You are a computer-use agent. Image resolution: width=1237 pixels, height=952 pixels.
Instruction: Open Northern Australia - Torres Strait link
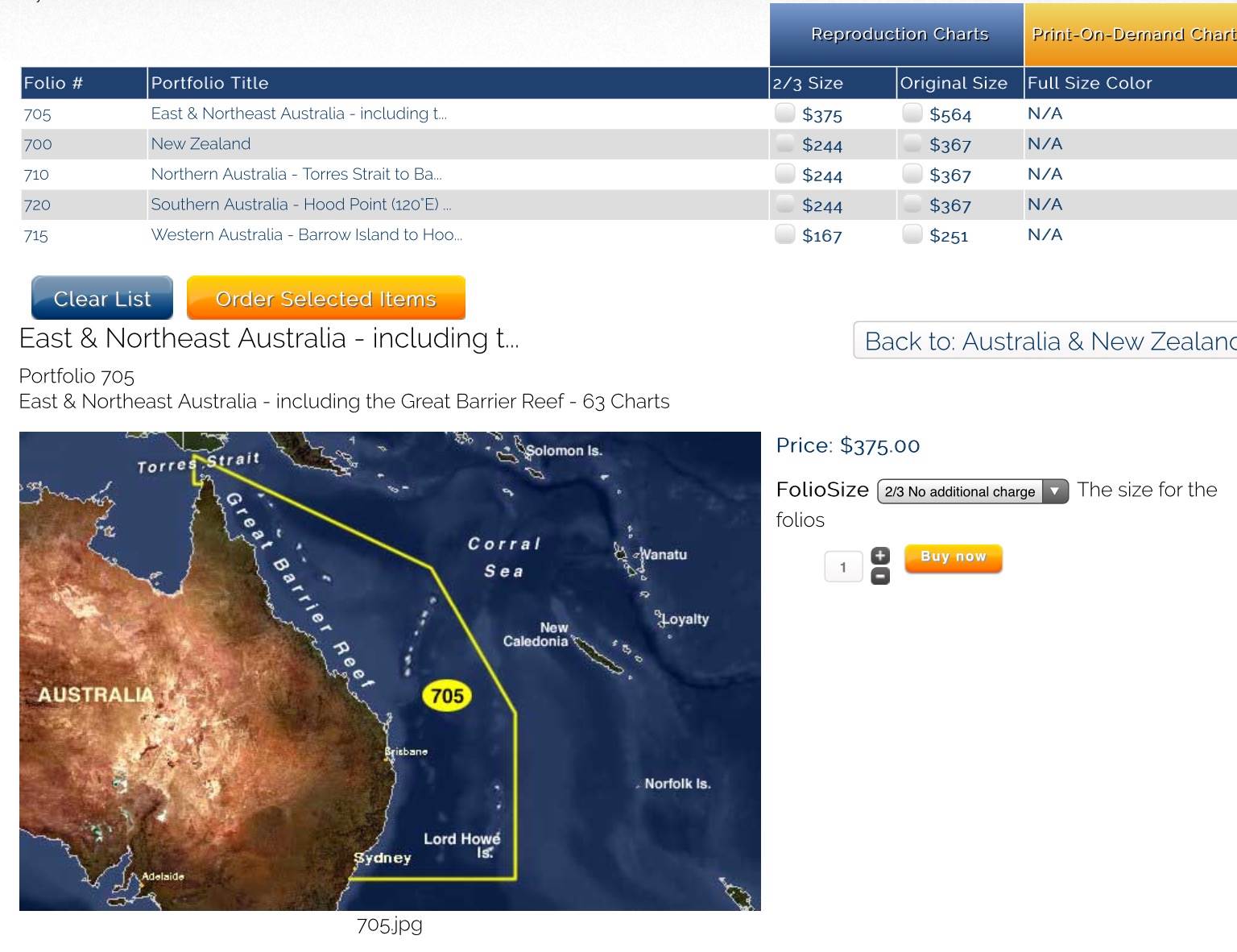click(x=296, y=174)
